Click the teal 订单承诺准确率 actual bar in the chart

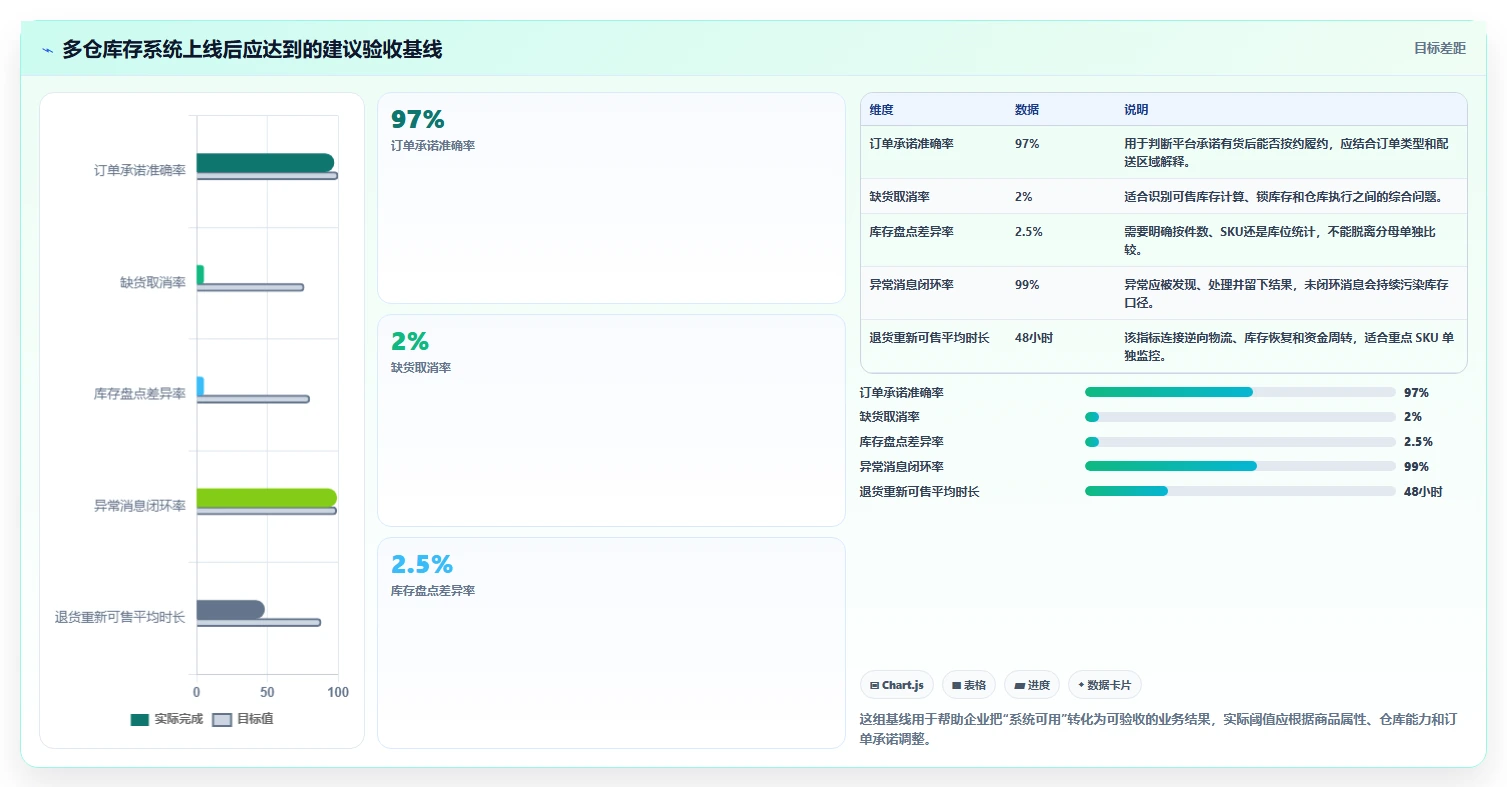coord(265,163)
